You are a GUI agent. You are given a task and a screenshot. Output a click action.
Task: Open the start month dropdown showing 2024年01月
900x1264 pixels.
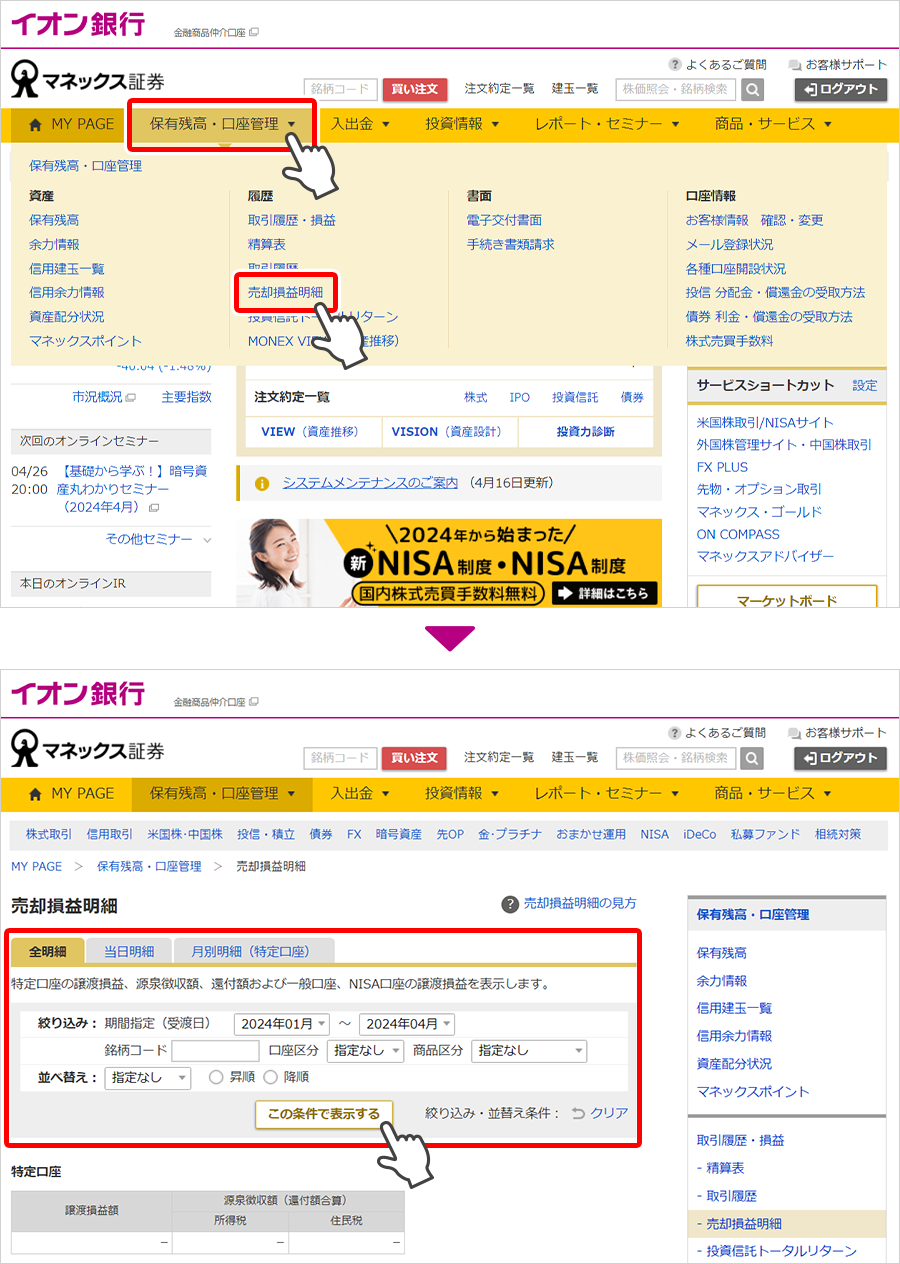point(281,1024)
